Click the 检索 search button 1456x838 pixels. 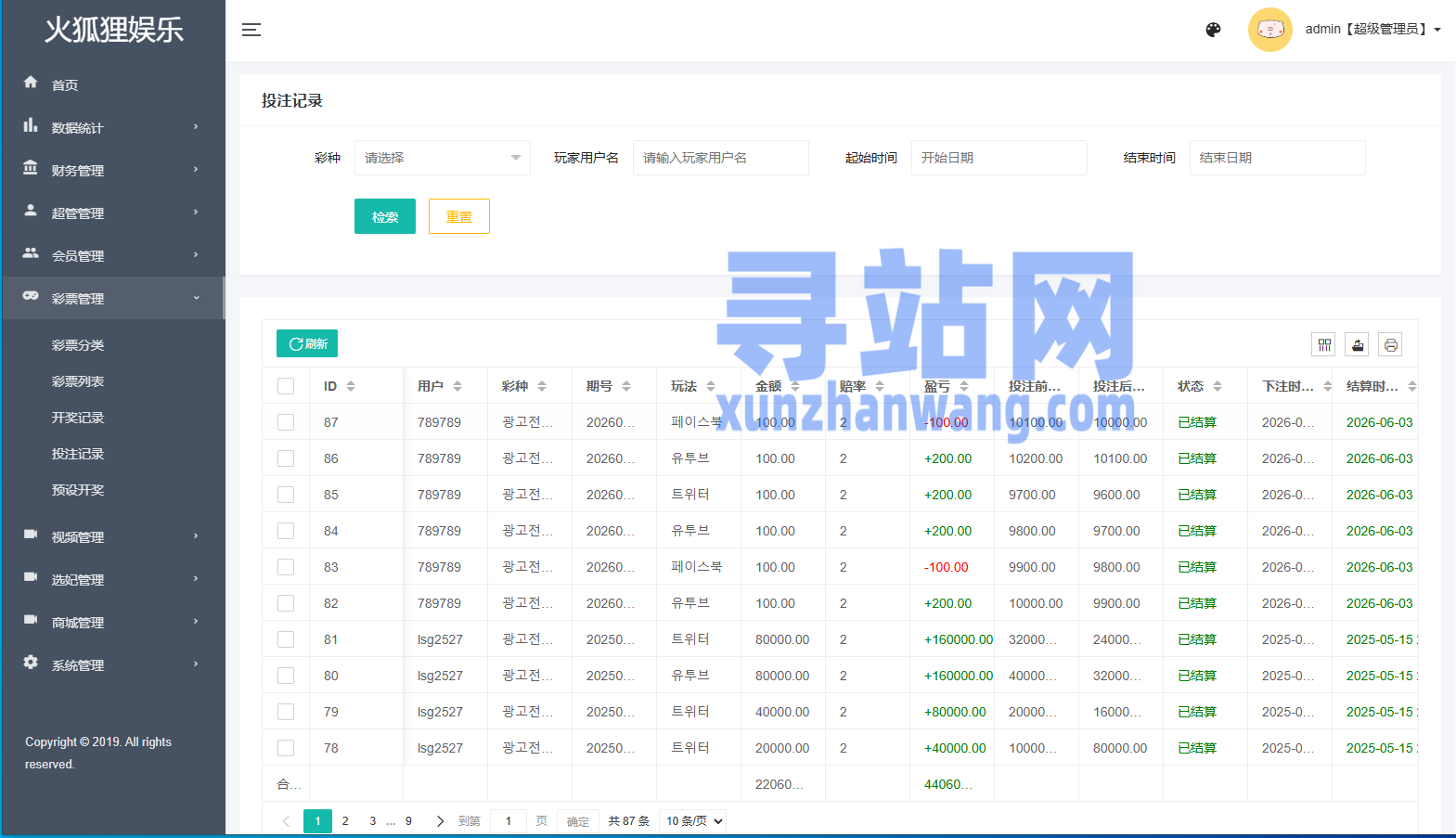385,216
